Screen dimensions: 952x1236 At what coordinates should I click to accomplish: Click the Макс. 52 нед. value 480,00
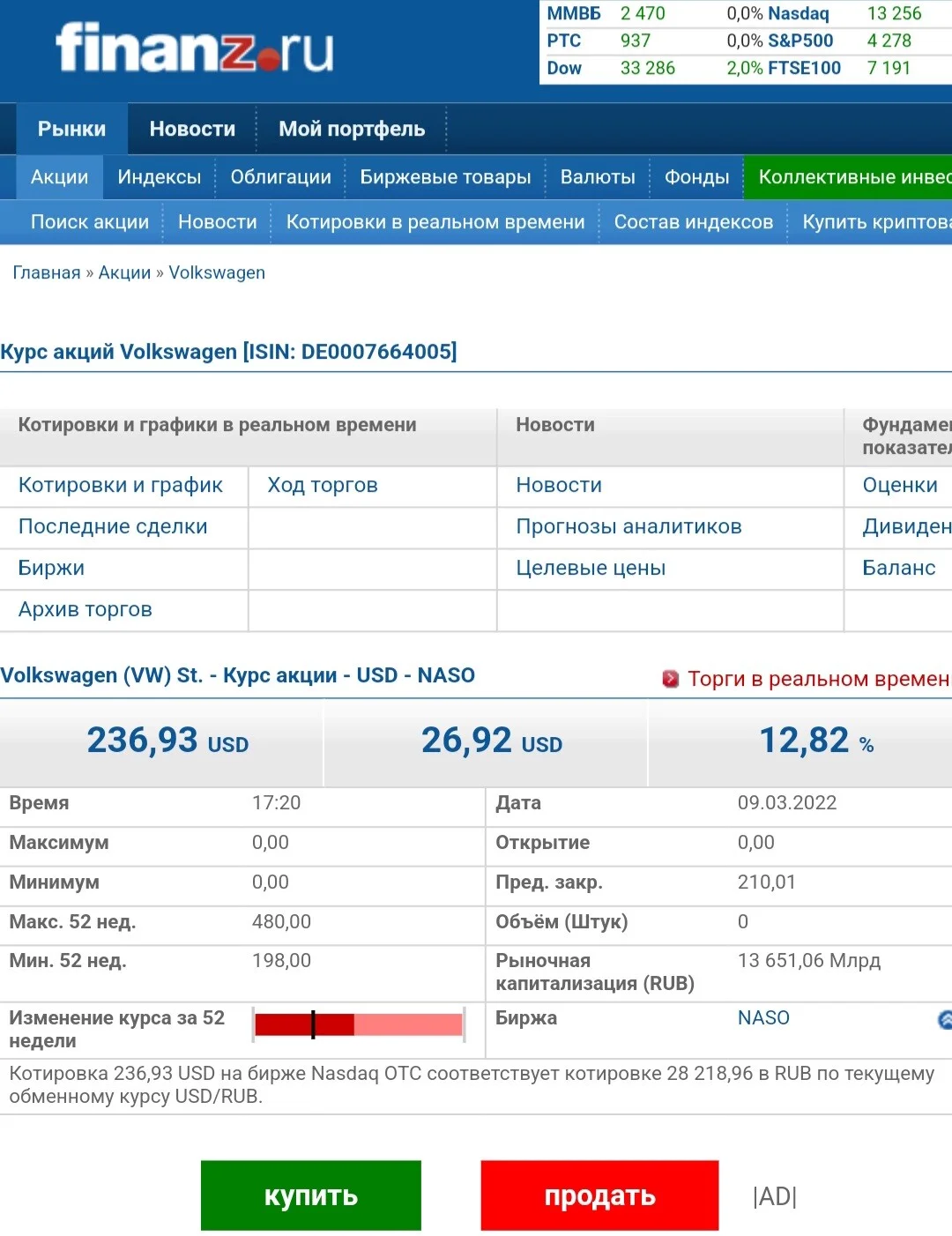tap(281, 921)
